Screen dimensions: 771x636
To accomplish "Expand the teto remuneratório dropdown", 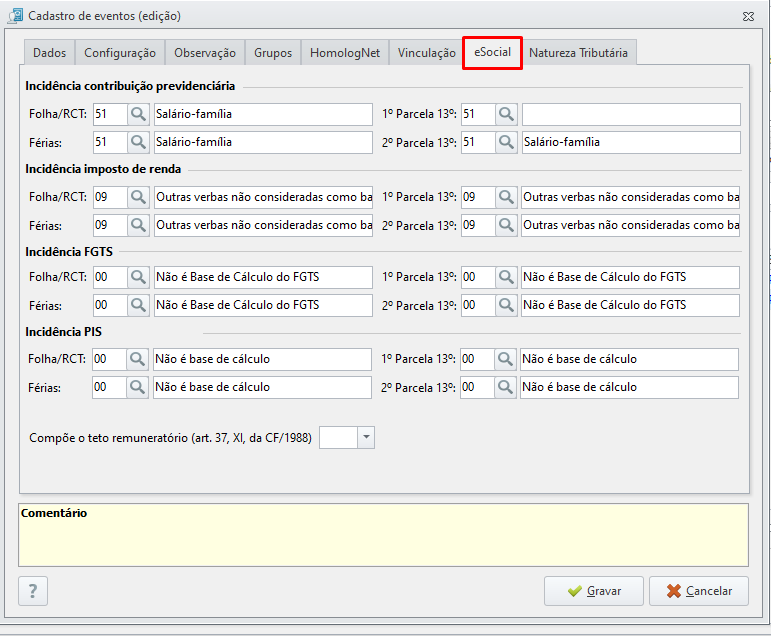I will pyautogui.click(x=366, y=437).
